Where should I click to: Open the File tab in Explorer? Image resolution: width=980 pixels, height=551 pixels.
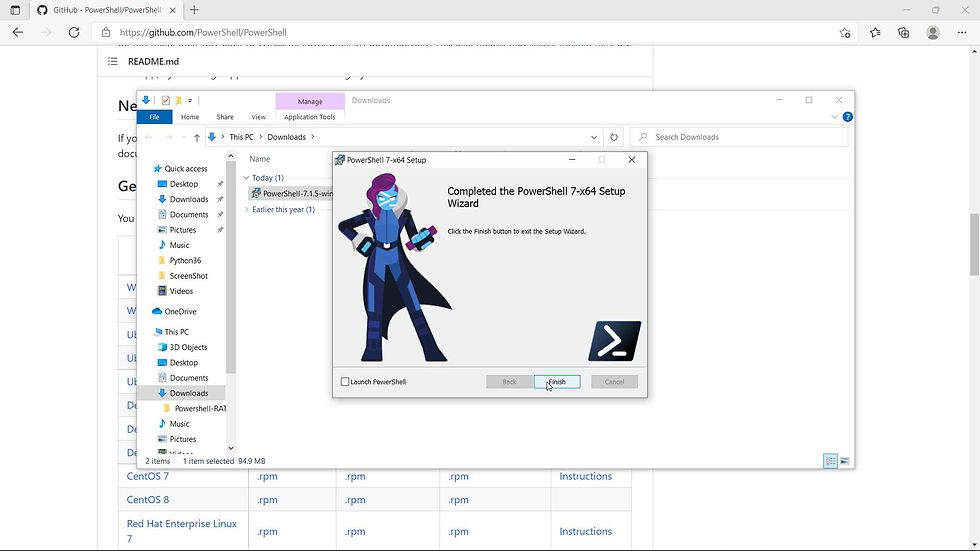click(x=154, y=117)
